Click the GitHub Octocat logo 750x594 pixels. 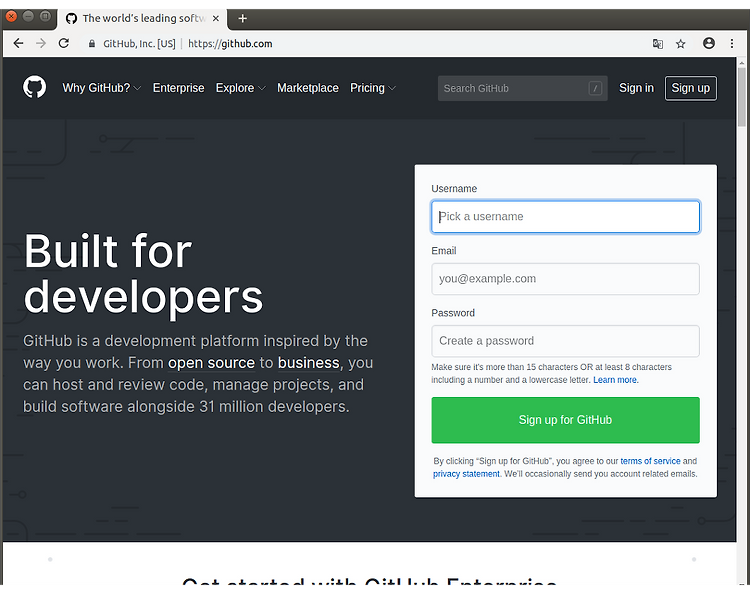click(x=34, y=88)
